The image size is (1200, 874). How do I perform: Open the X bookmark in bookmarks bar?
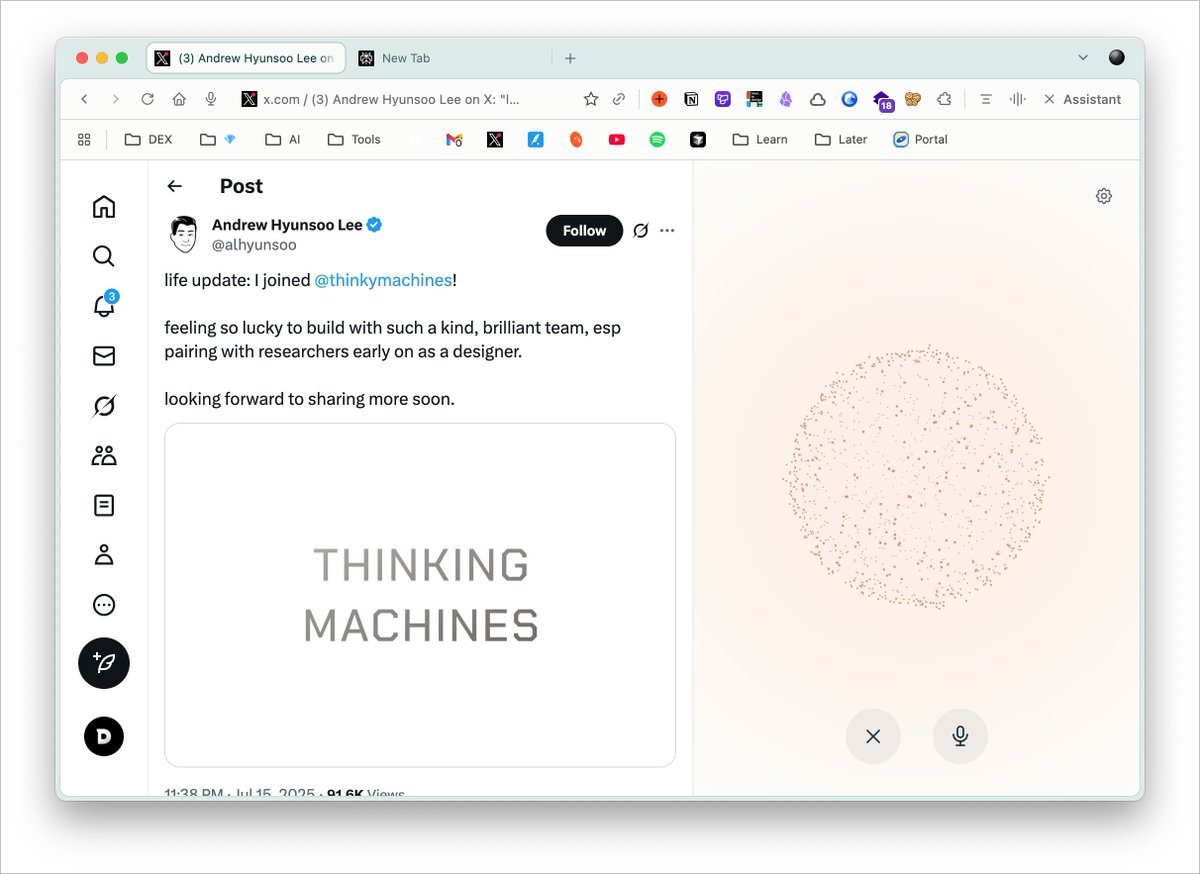[495, 140]
